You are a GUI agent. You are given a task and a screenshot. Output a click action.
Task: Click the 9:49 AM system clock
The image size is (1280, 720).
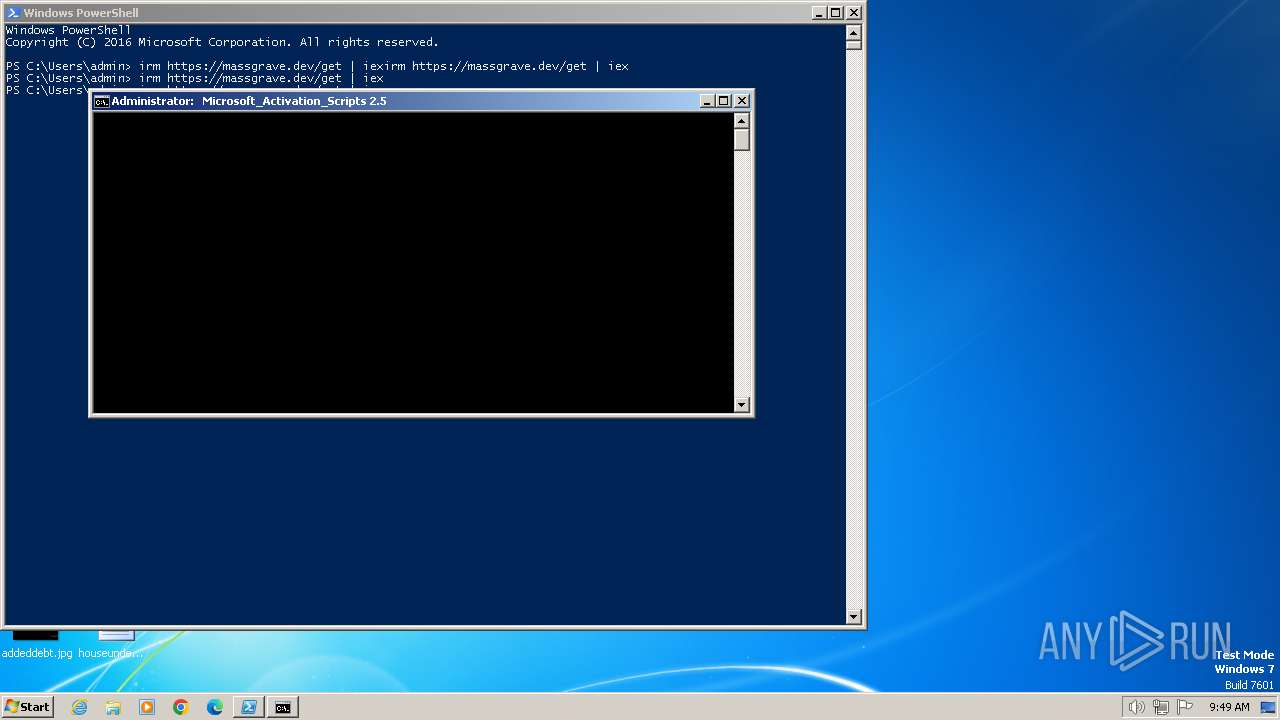(1229, 707)
